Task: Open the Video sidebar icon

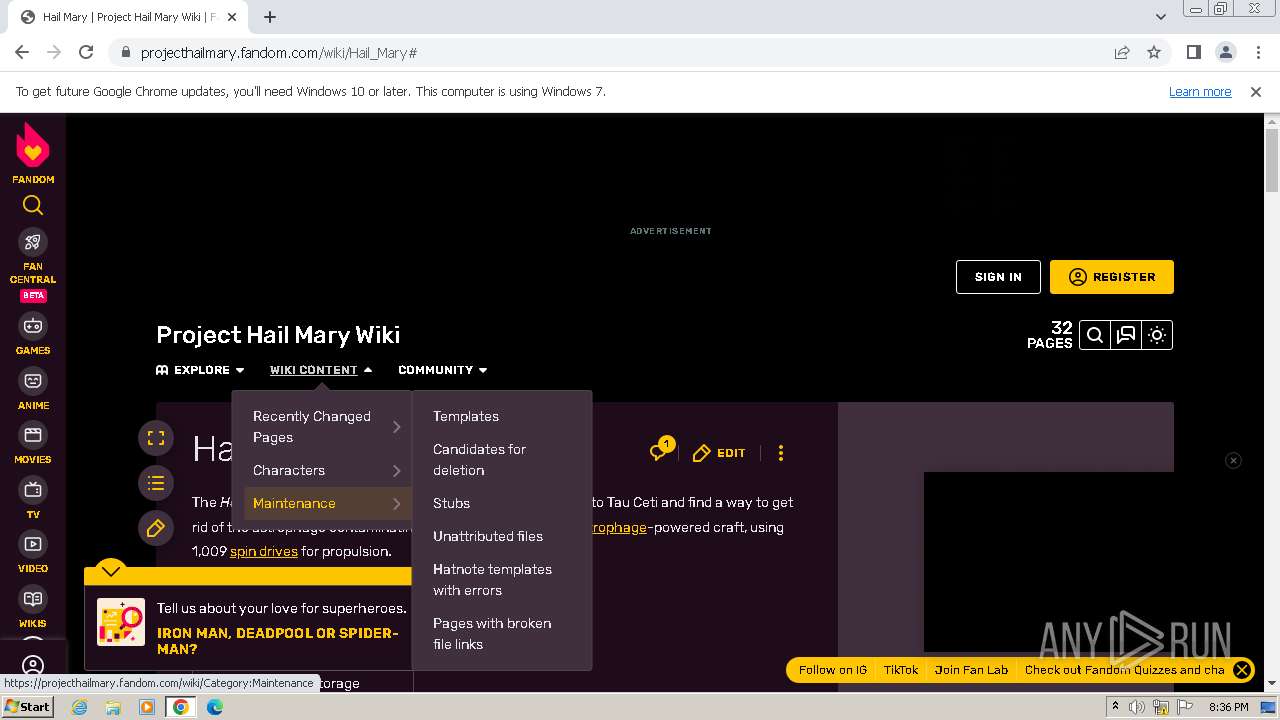Action: coord(33,544)
